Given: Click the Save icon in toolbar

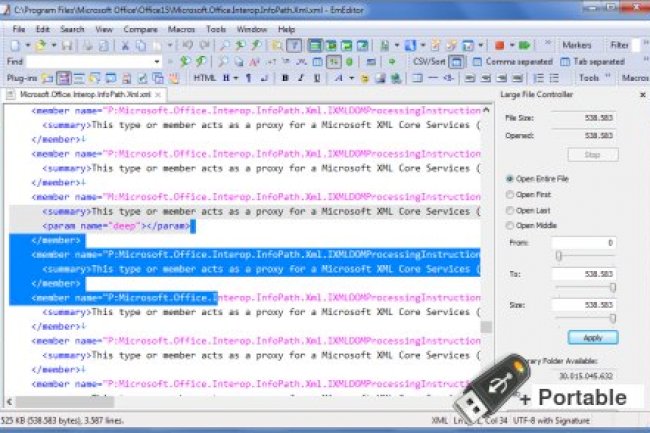Looking at the screenshot, I should 65,46.
